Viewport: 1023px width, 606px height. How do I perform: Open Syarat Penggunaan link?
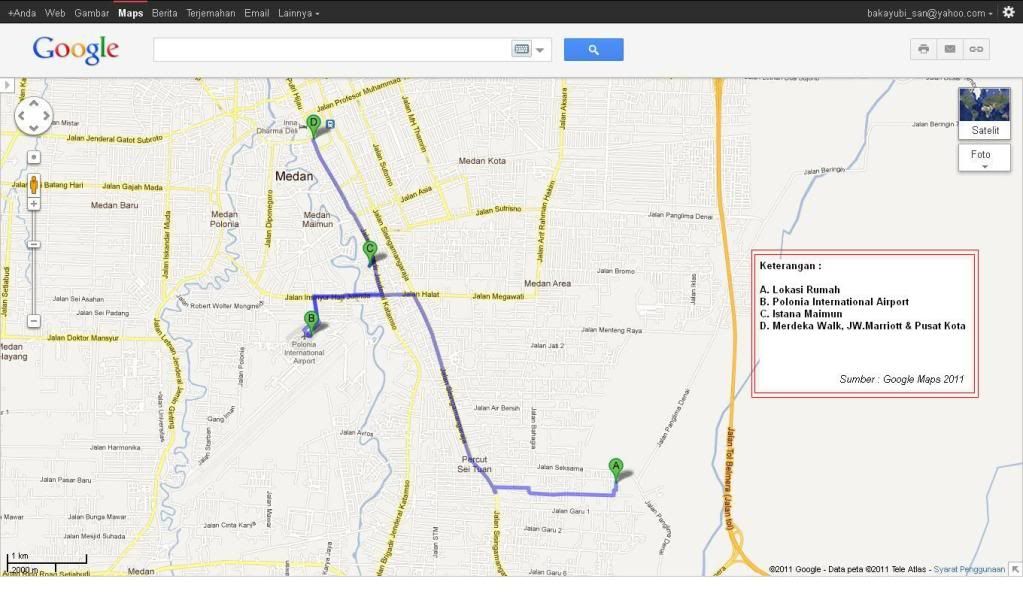969,569
